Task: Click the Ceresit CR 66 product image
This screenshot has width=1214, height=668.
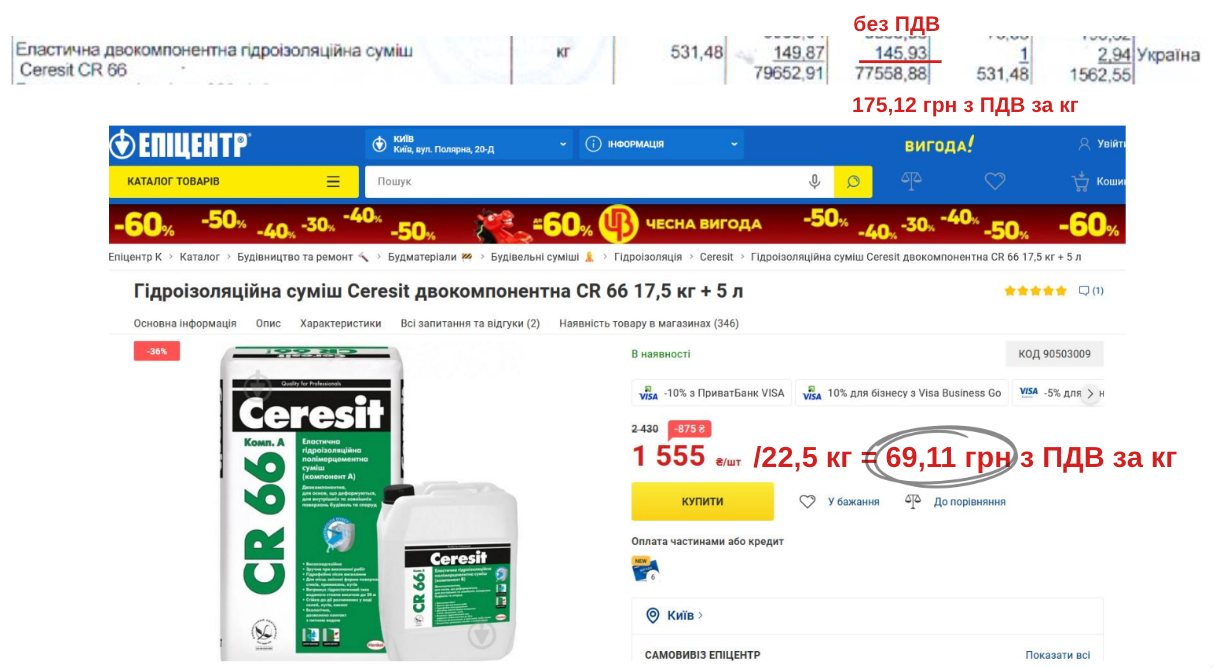Action: [370, 500]
